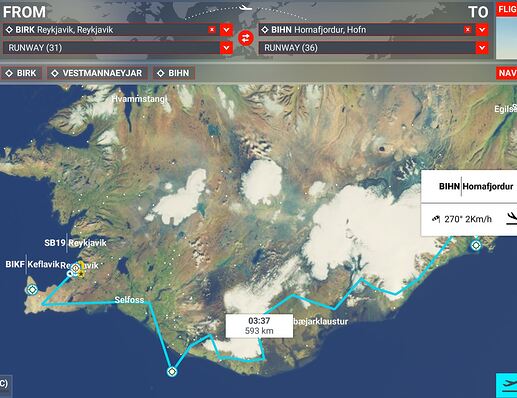Viewport: 517px width, 398px height.
Task: Swap departure and arrival airports
Action: [x=246, y=38]
